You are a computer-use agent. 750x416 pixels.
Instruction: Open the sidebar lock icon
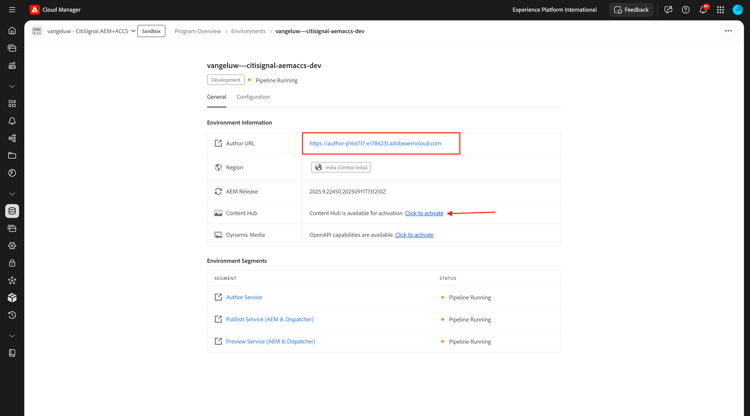[x=12, y=263]
